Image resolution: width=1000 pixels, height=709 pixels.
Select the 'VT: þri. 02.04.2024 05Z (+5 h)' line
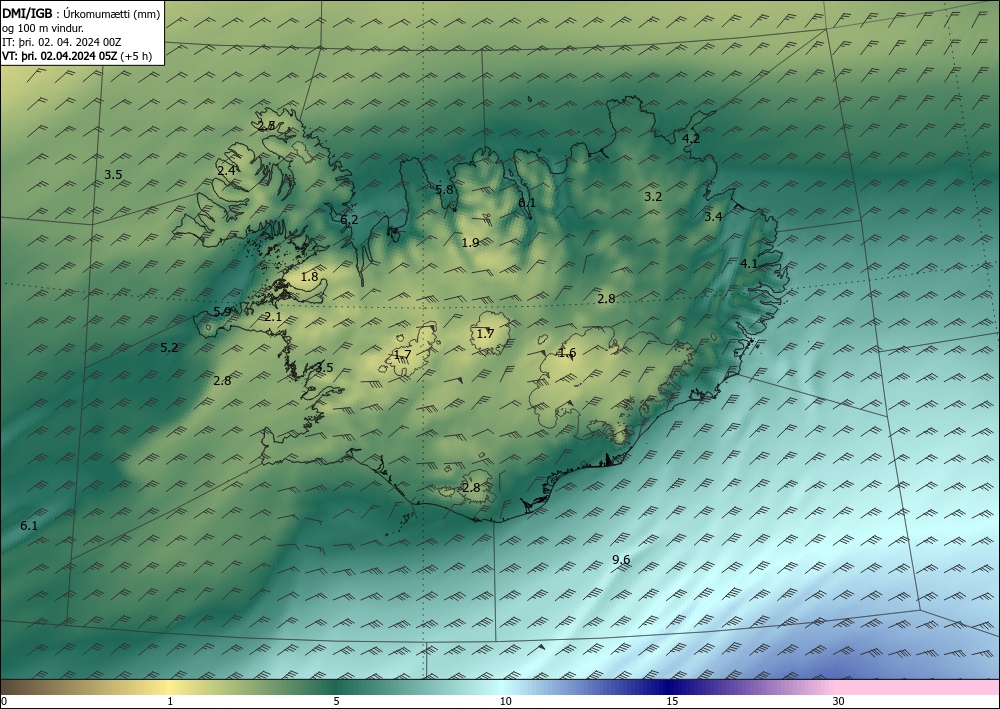coord(77,56)
